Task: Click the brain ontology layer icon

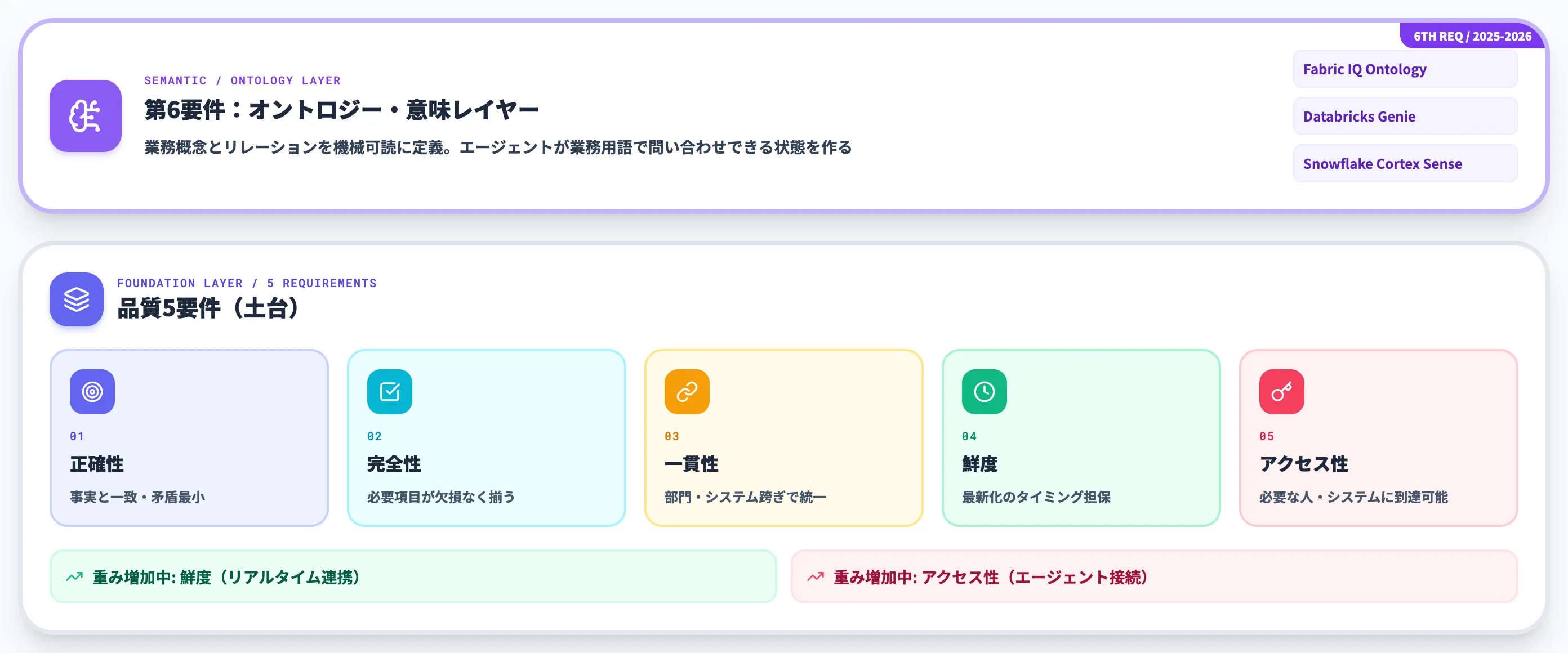Action: coord(85,115)
